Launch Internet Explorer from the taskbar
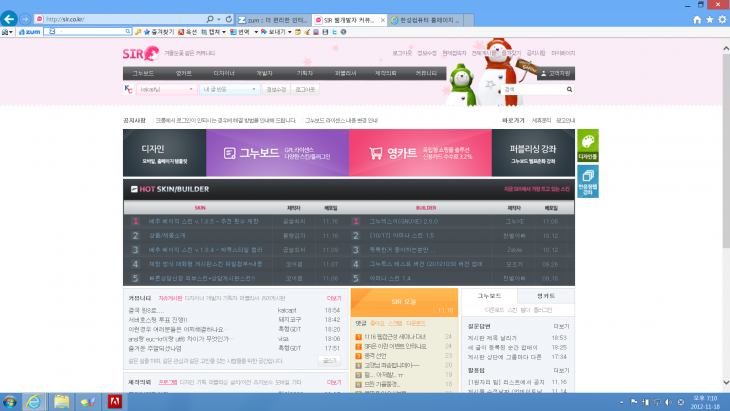The image size is (730, 411). [37, 401]
